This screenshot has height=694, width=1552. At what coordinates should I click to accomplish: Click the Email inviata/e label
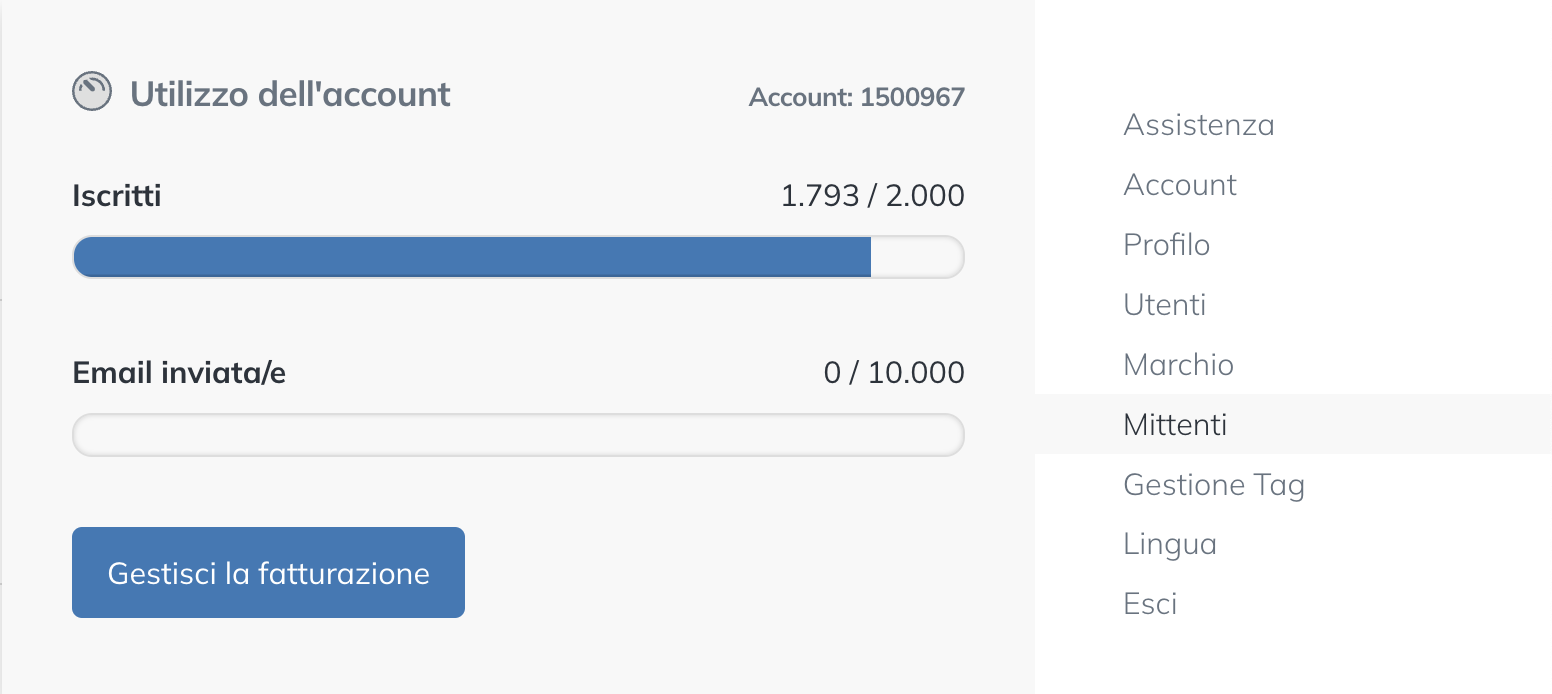pos(179,373)
